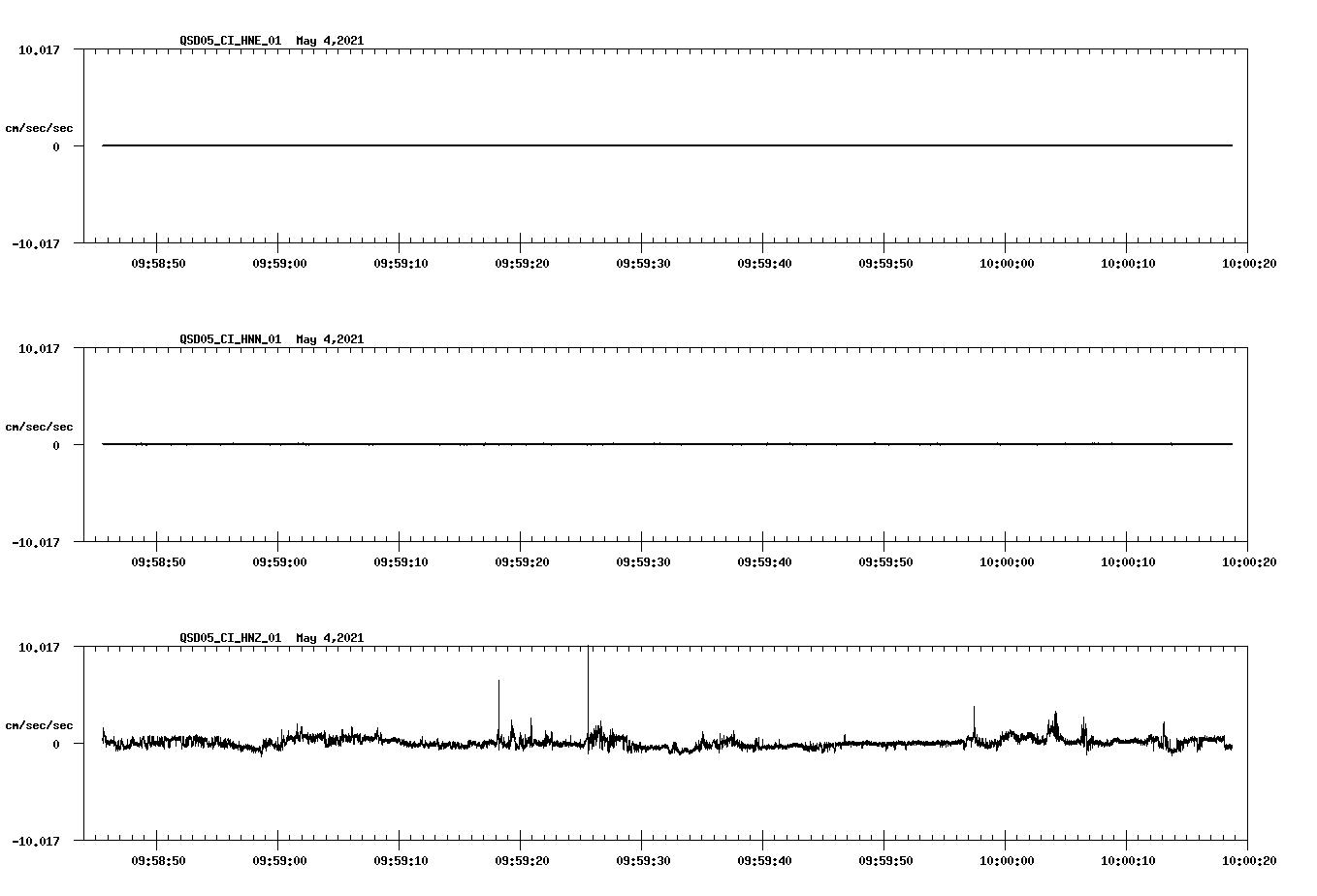The height and width of the screenshot is (896, 1317).
Task: Click the May 4,2021 date label on top plot
Action: pyautogui.click(x=329, y=41)
